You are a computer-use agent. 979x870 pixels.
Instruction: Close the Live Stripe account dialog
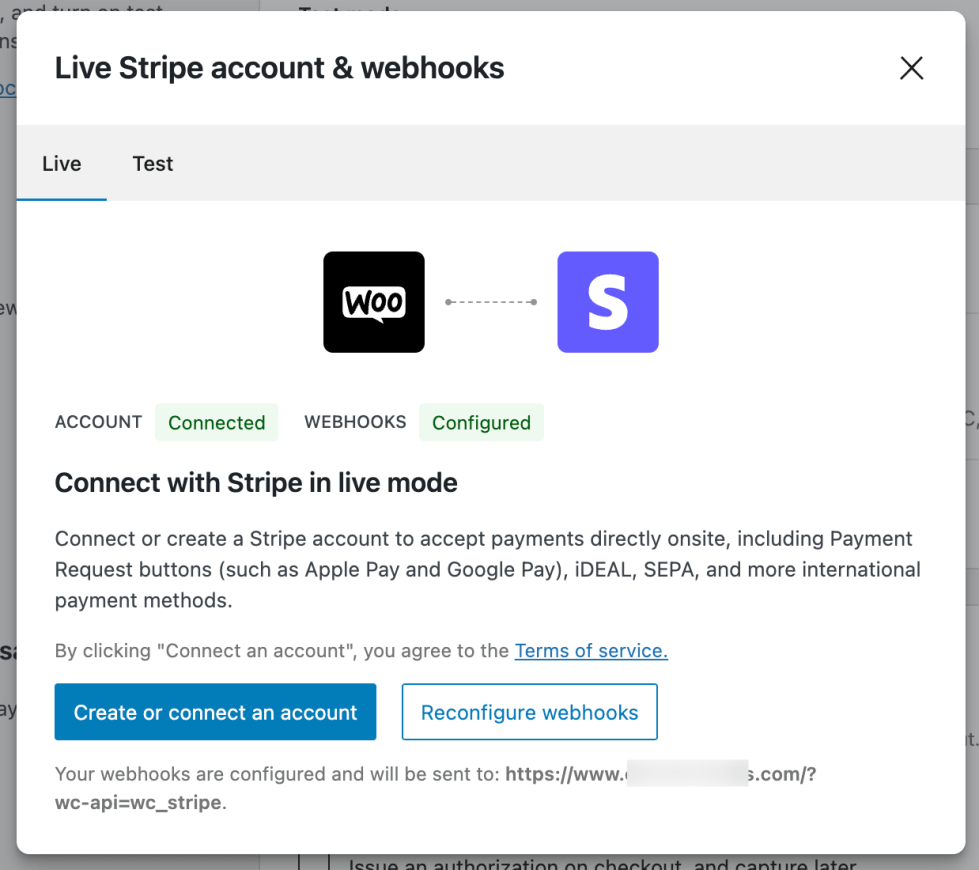click(x=911, y=68)
